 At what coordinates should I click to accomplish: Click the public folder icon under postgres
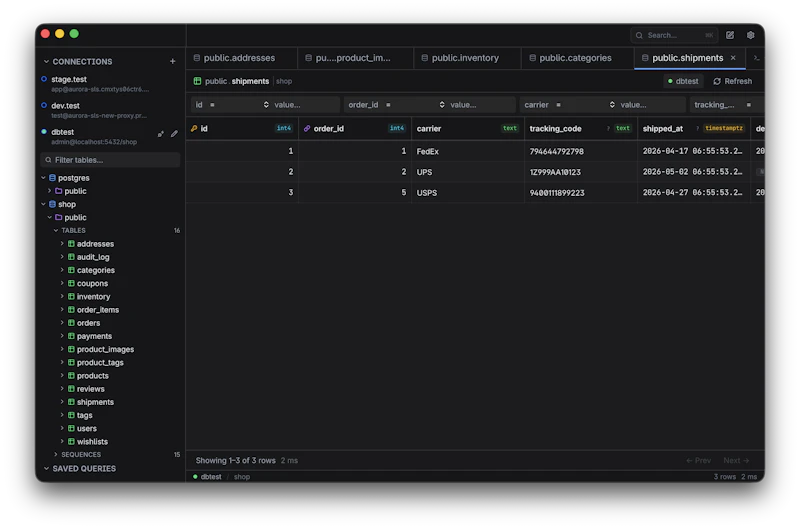coord(59,191)
